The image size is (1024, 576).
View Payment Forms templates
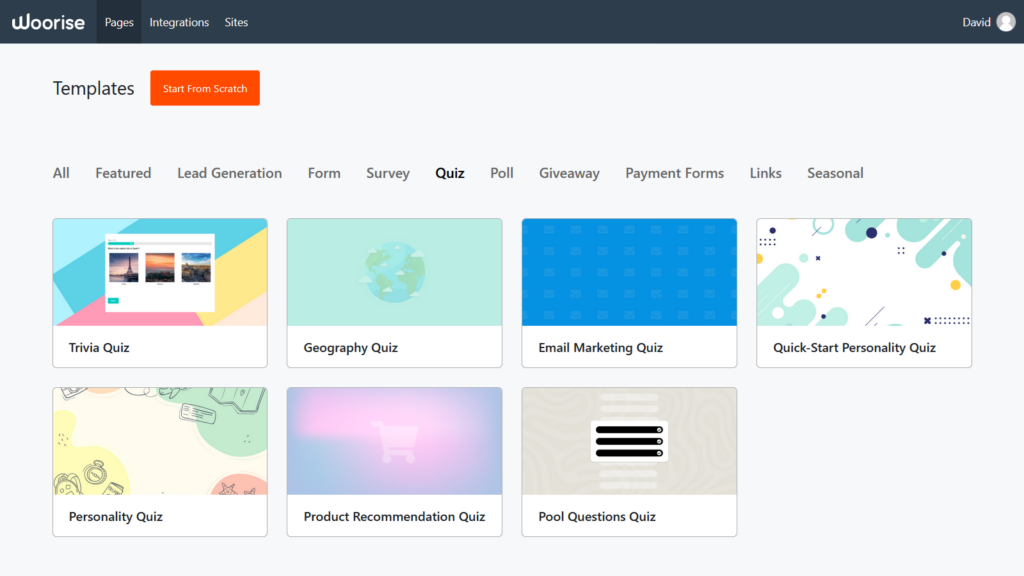[x=674, y=172]
